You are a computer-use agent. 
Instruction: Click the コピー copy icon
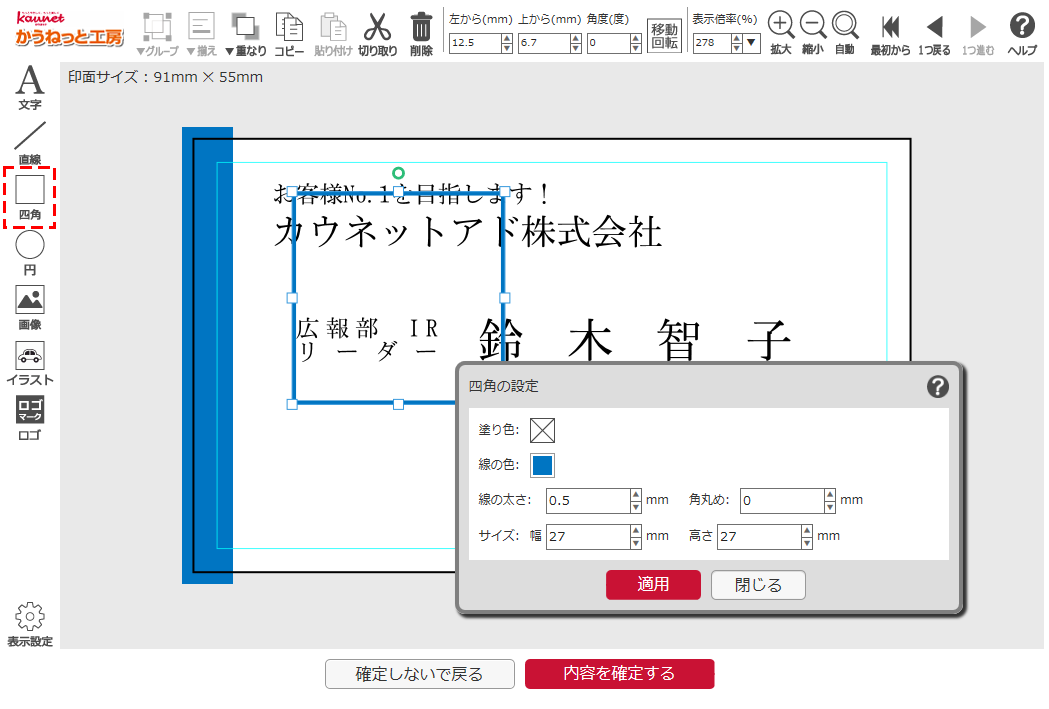tap(289, 34)
